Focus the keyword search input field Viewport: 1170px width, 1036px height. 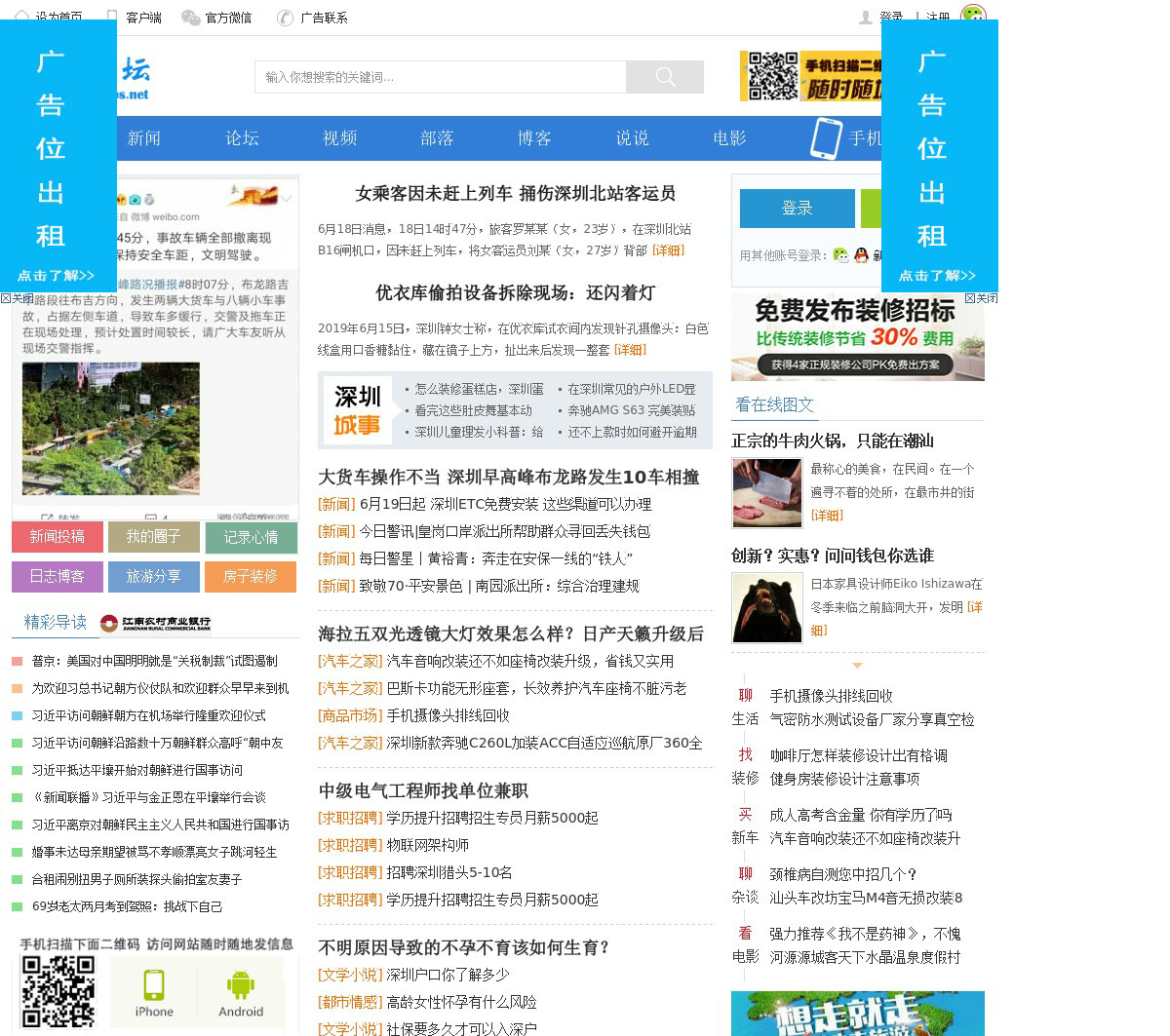pos(440,77)
